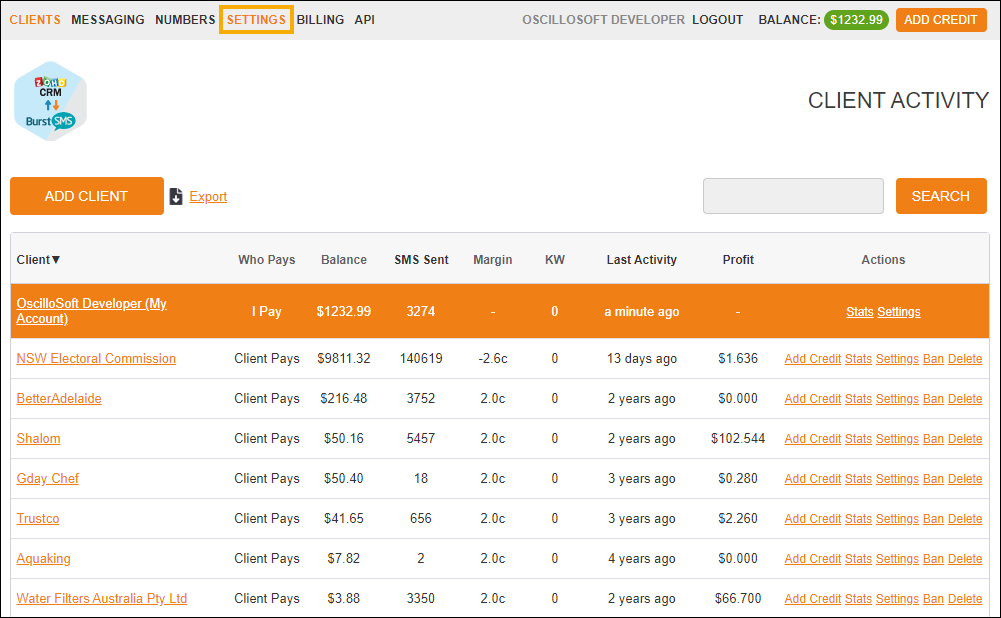The width and height of the screenshot is (1001, 618).
Task: Open Settings for BetterAdelaide
Action: 897,399
